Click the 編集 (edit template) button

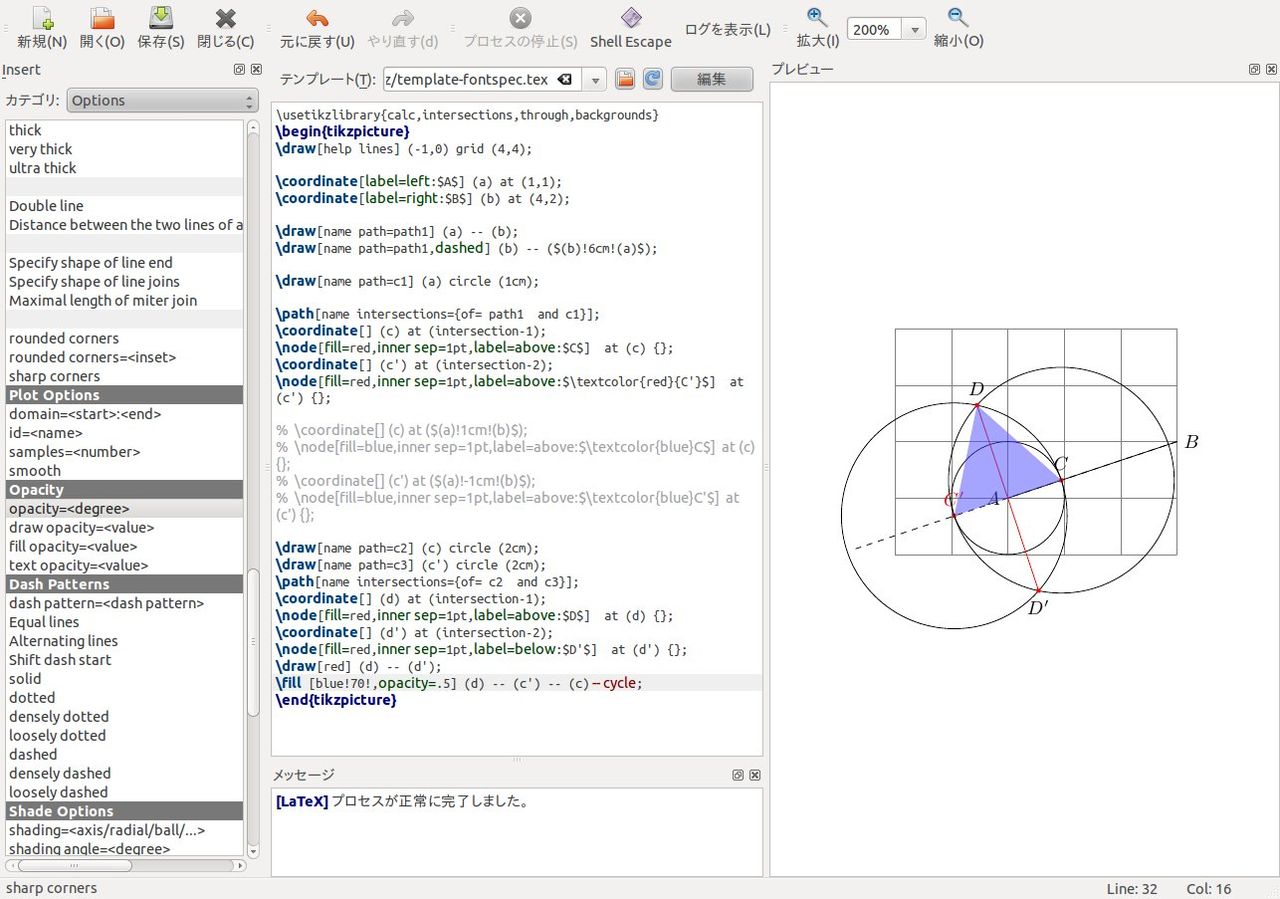click(711, 79)
